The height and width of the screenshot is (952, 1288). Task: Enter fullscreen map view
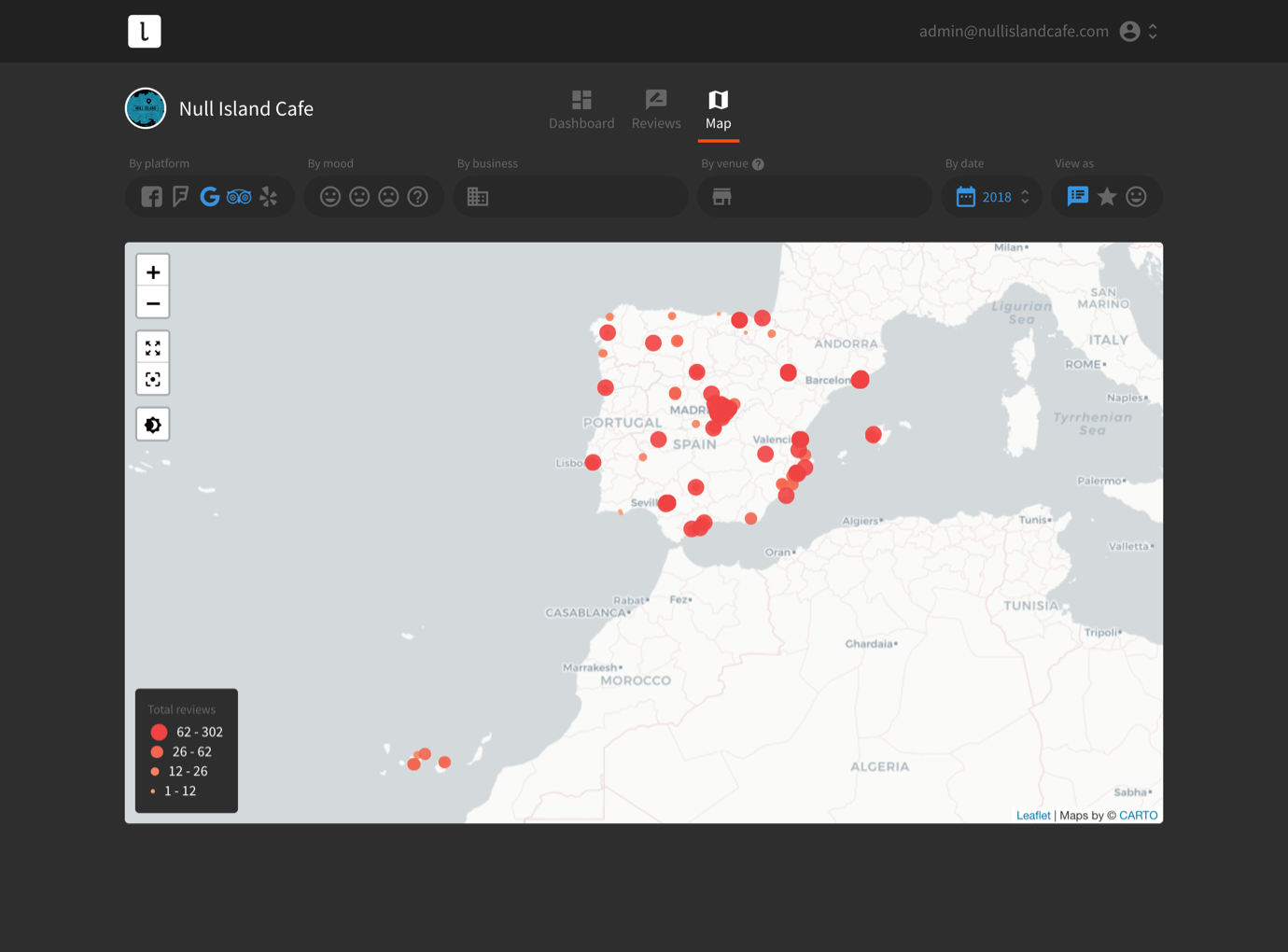(153, 348)
